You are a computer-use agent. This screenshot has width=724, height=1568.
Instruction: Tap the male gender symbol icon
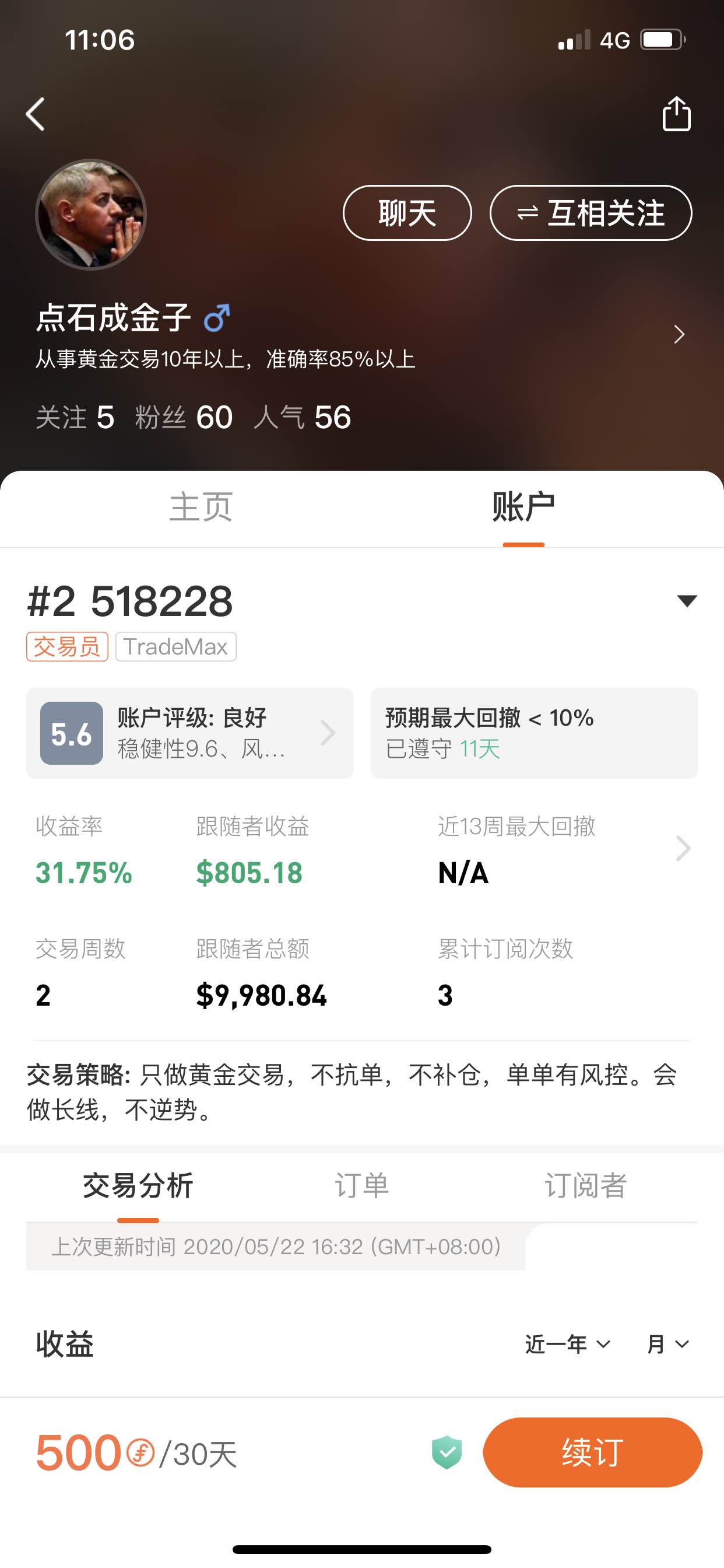coord(217,318)
